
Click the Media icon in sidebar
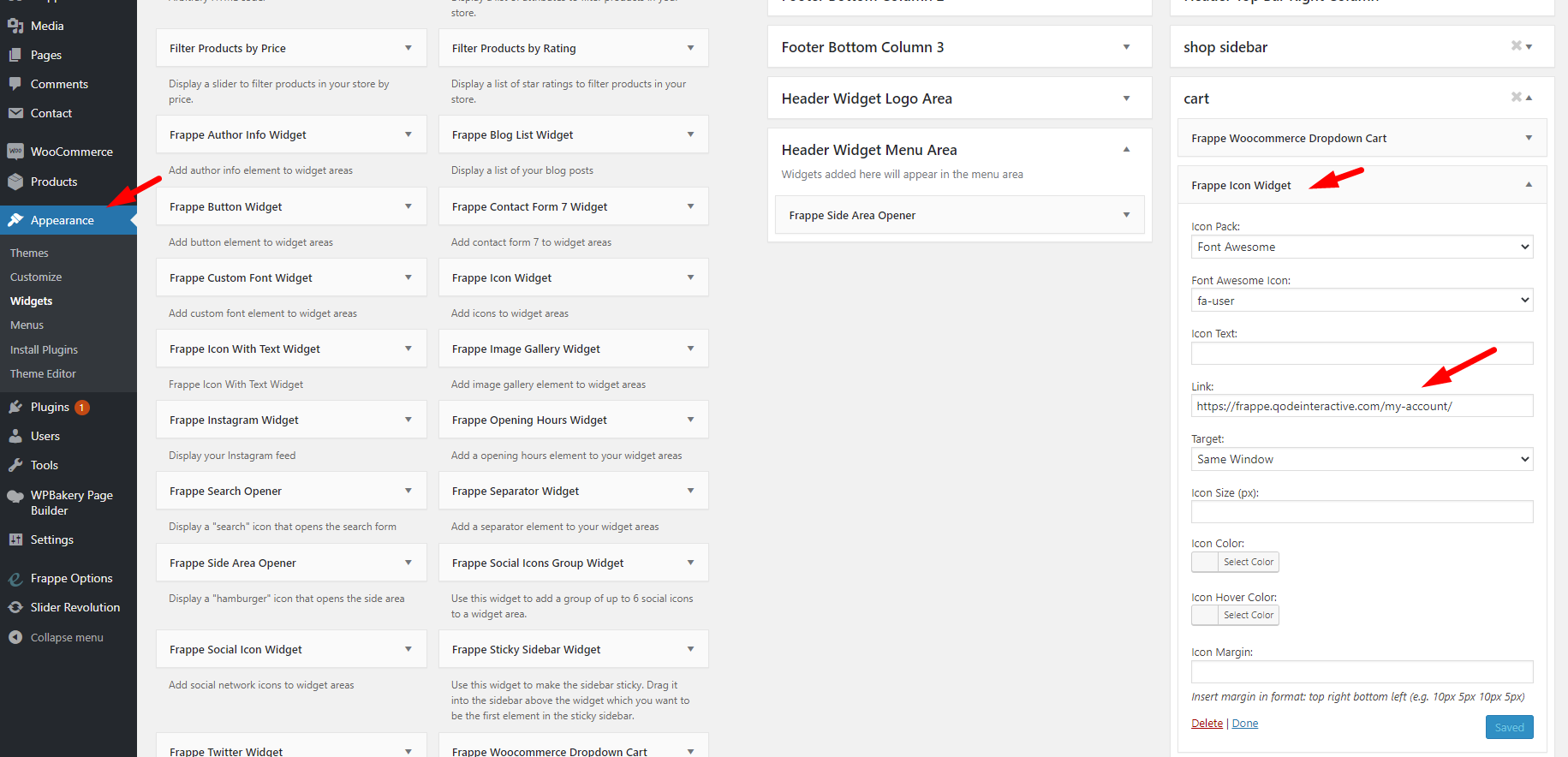(15, 26)
